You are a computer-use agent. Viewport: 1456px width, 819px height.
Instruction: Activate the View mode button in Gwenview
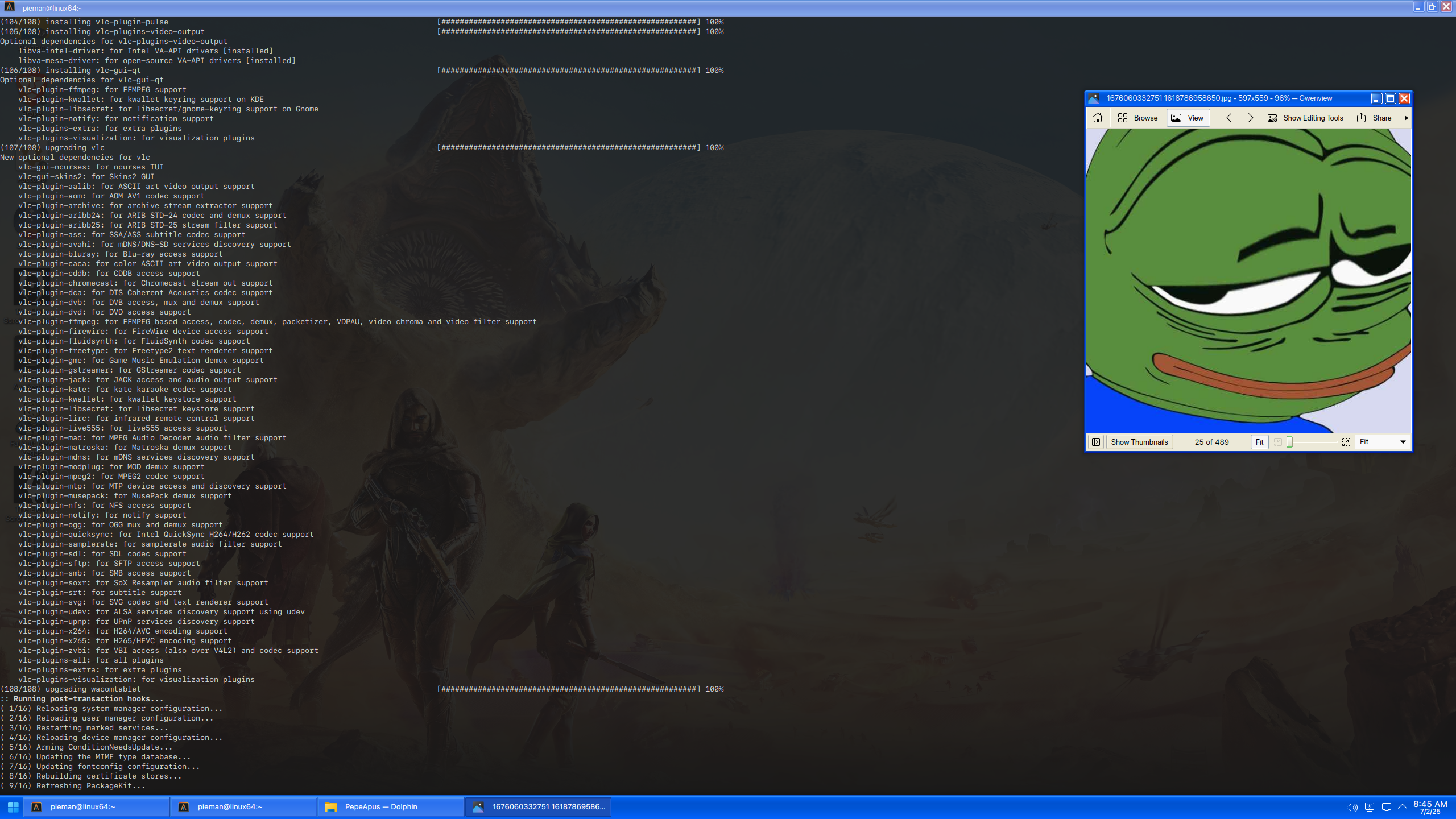1188,118
